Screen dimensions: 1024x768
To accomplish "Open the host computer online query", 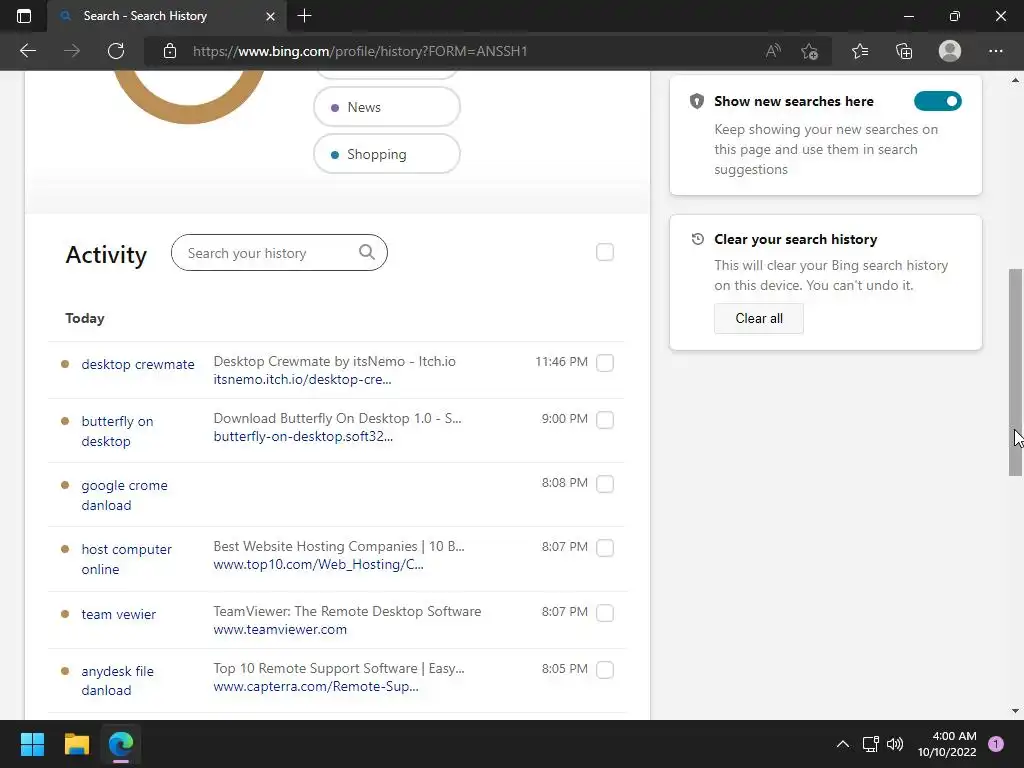I will (126, 559).
